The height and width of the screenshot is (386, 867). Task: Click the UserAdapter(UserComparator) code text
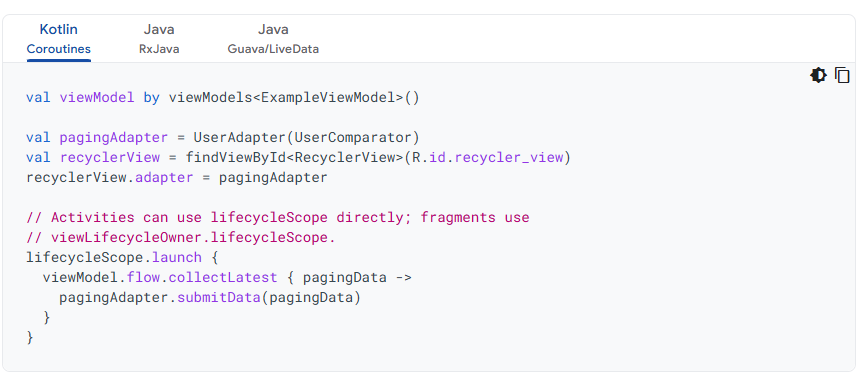[x=306, y=138]
